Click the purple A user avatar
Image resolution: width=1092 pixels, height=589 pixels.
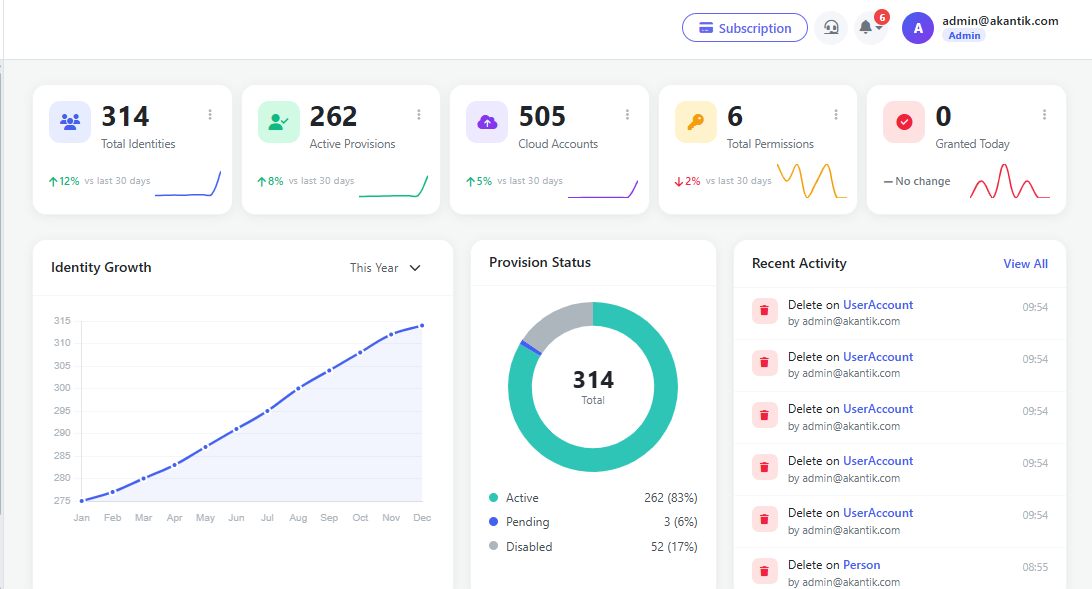(x=918, y=28)
